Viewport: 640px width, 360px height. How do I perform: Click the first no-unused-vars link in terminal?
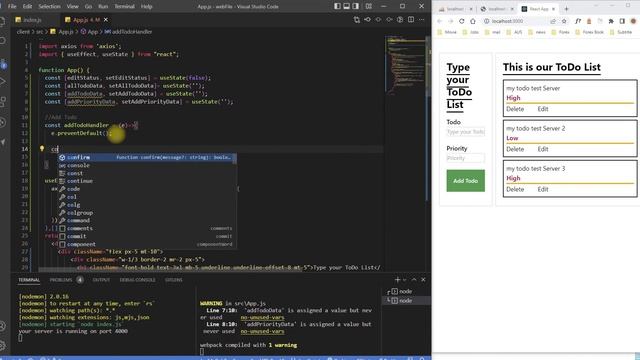[x=262, y=317]
